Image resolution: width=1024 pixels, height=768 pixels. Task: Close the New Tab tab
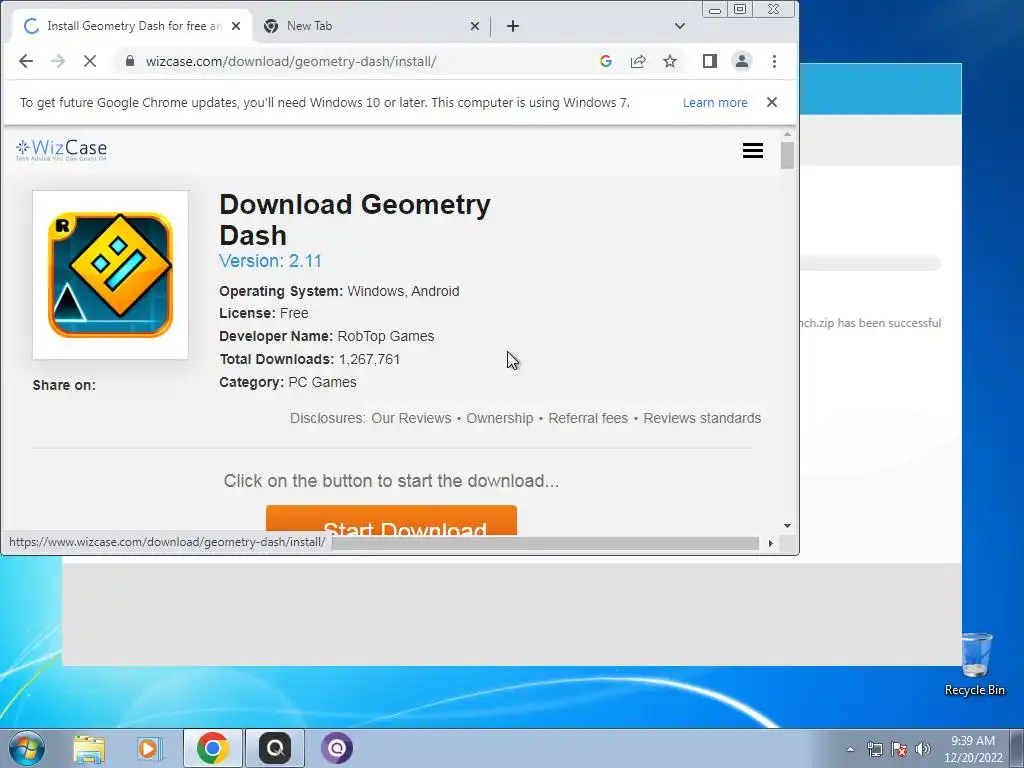pos(475,26)
